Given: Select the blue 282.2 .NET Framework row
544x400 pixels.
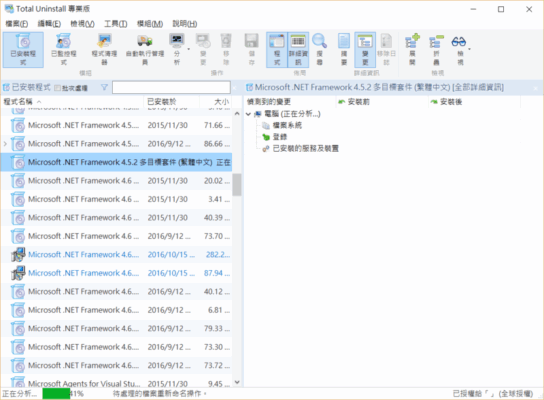Looking at the screenshot, I should (x=116, y=255).
